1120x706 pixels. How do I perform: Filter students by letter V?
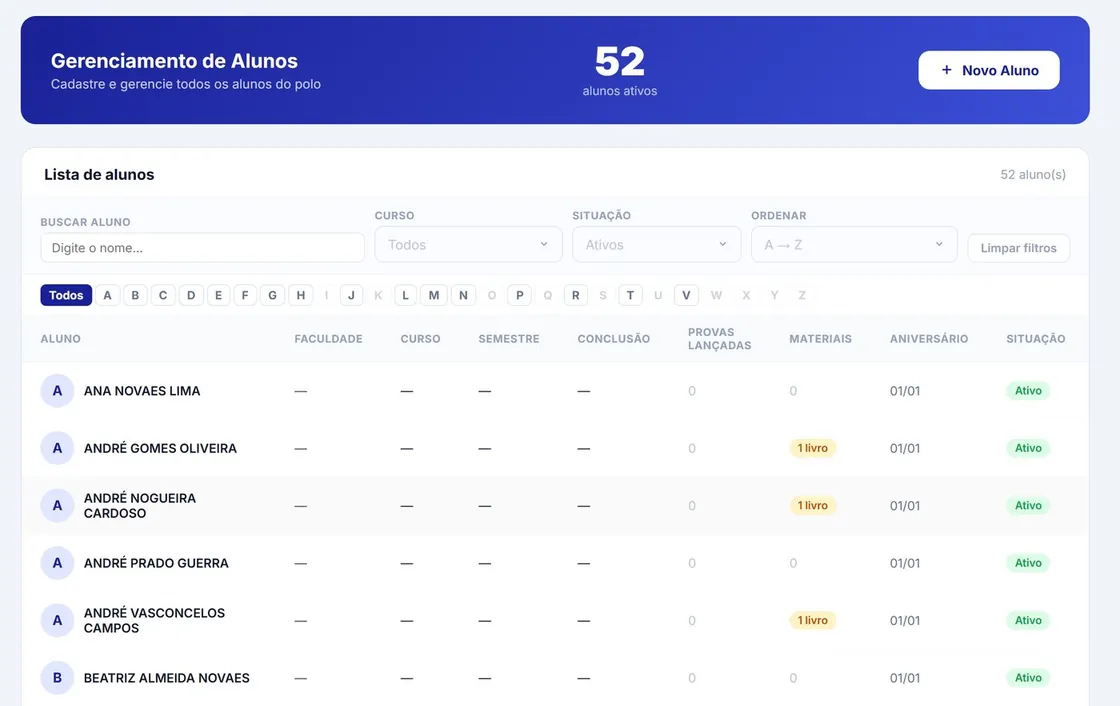[x=686, y=295]
